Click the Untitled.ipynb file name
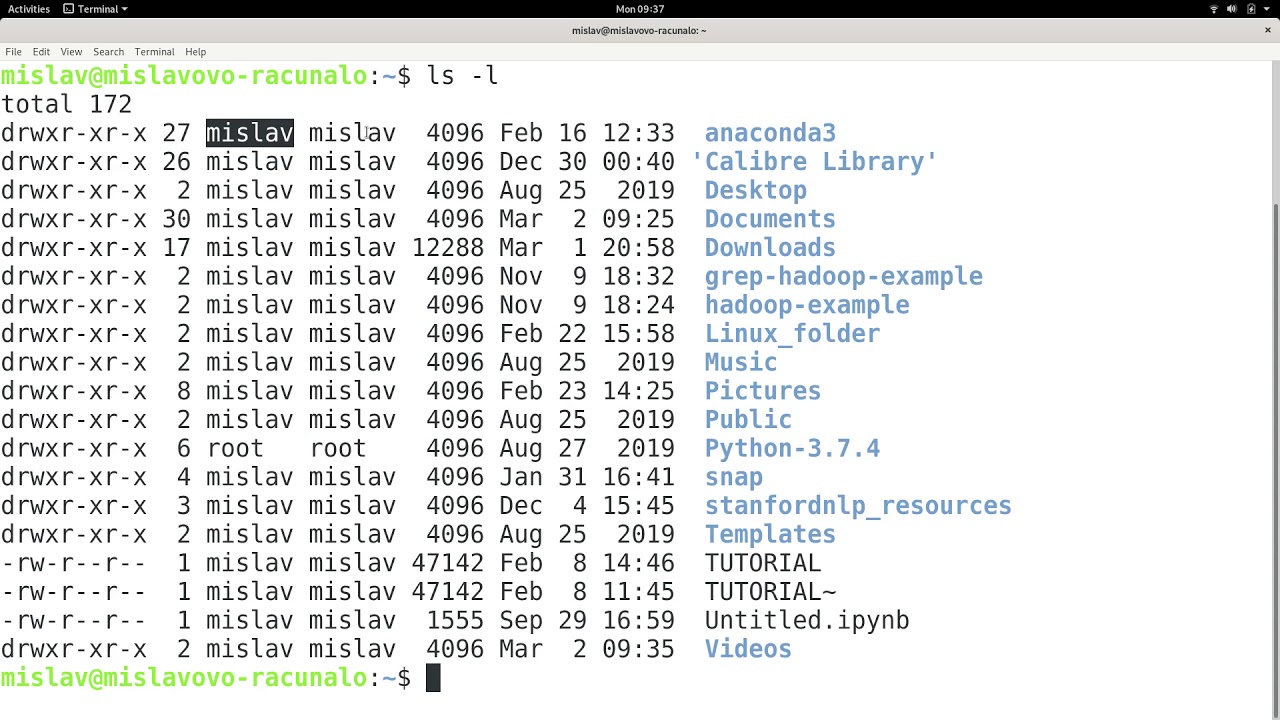This screenshot has width=1280, height=720. [x=807, y=620]
